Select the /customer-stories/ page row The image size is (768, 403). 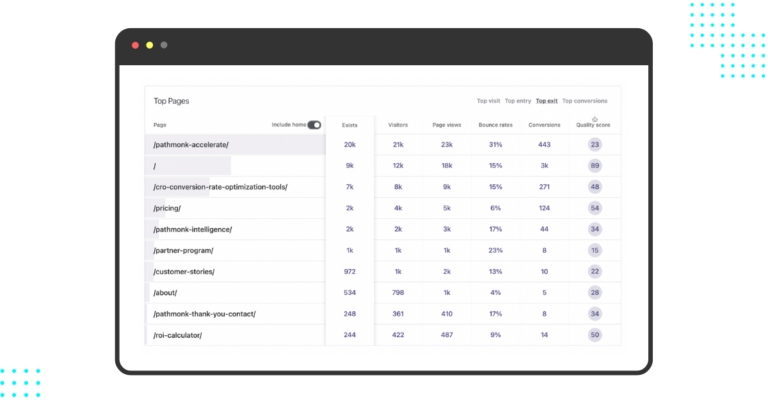184,271
